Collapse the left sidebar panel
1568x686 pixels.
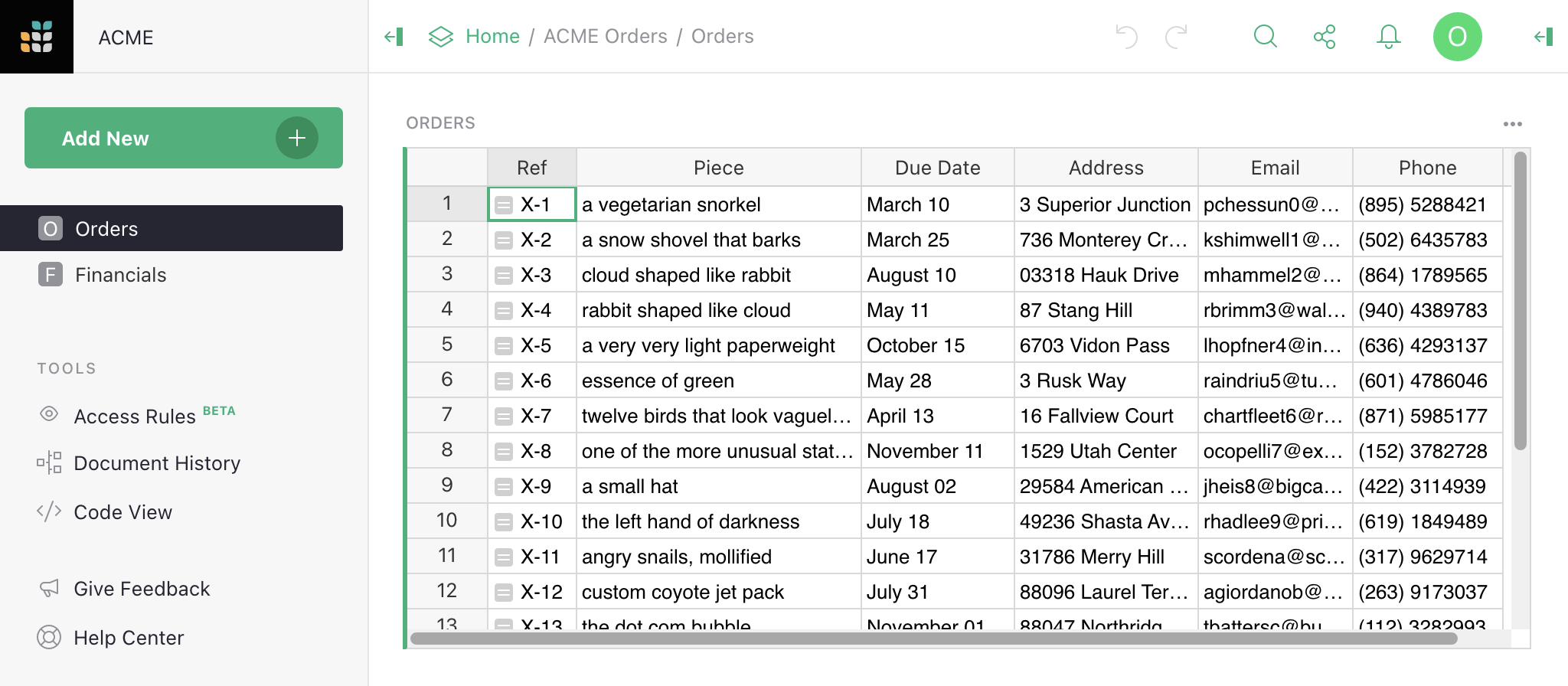tap(394, 37)
